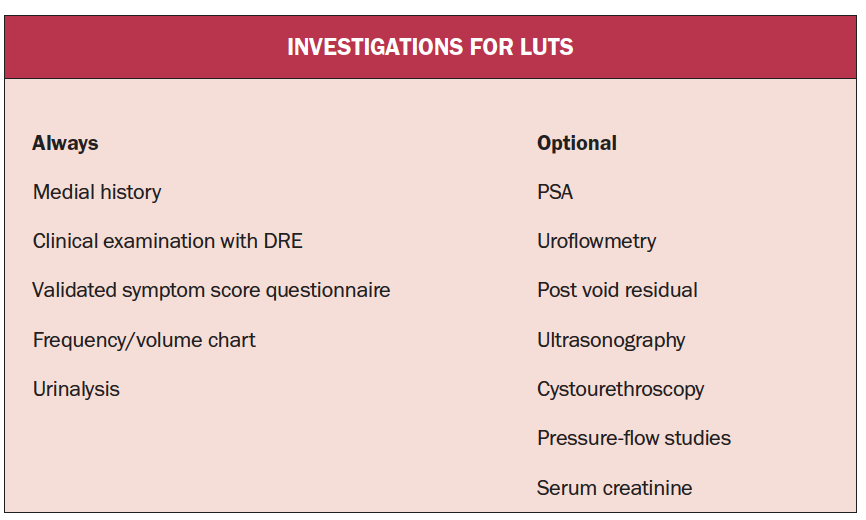The height and width of the screenshot is (520, 866).
Task: Click the word creatinine in Optional column
Action: pos(647,488)
